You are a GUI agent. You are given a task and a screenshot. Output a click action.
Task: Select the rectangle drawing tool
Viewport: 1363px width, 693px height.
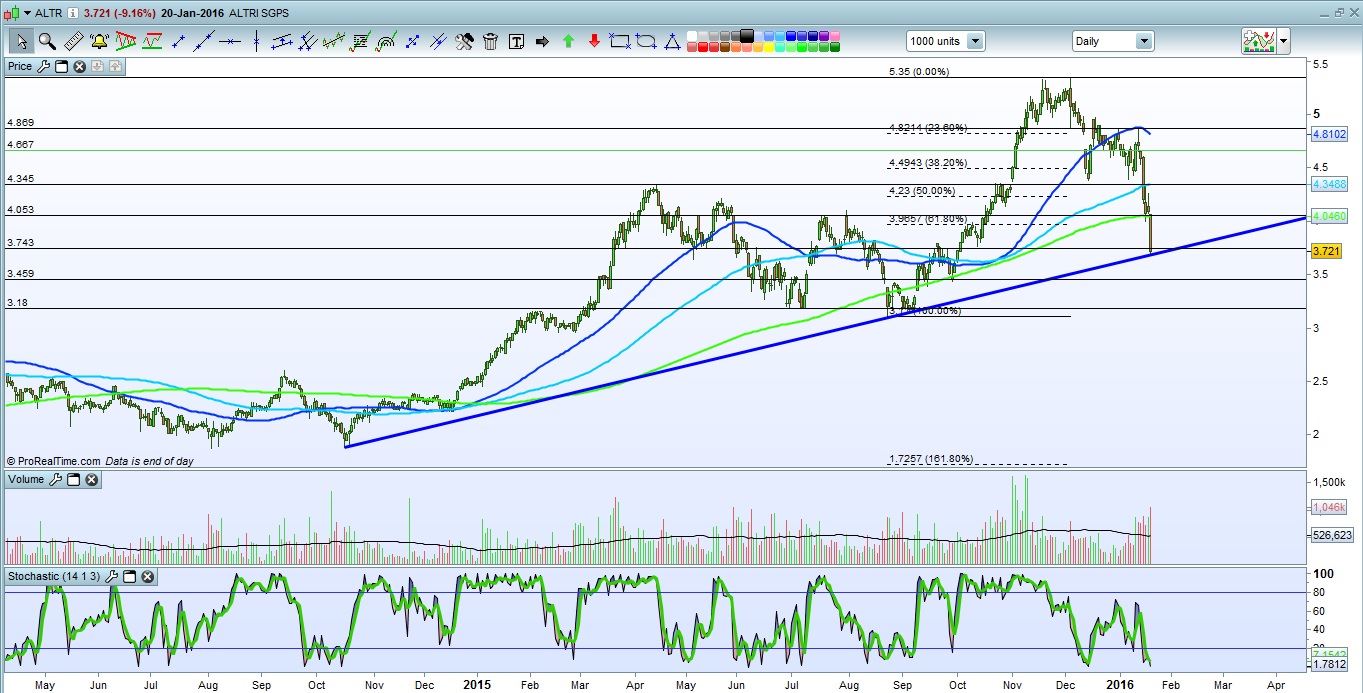click(620, 41)
